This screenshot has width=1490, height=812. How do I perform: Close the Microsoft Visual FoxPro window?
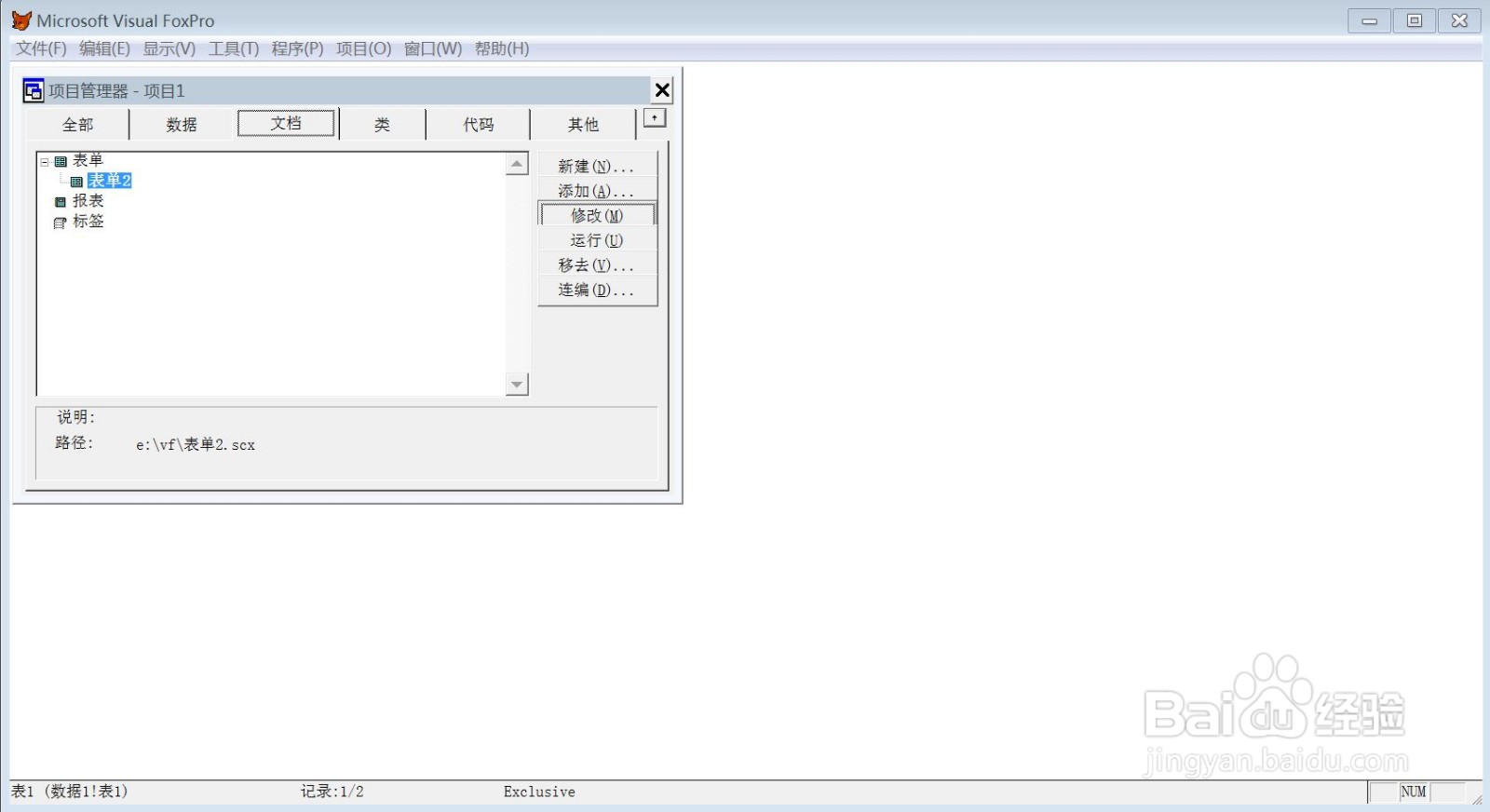(1459, 20)
